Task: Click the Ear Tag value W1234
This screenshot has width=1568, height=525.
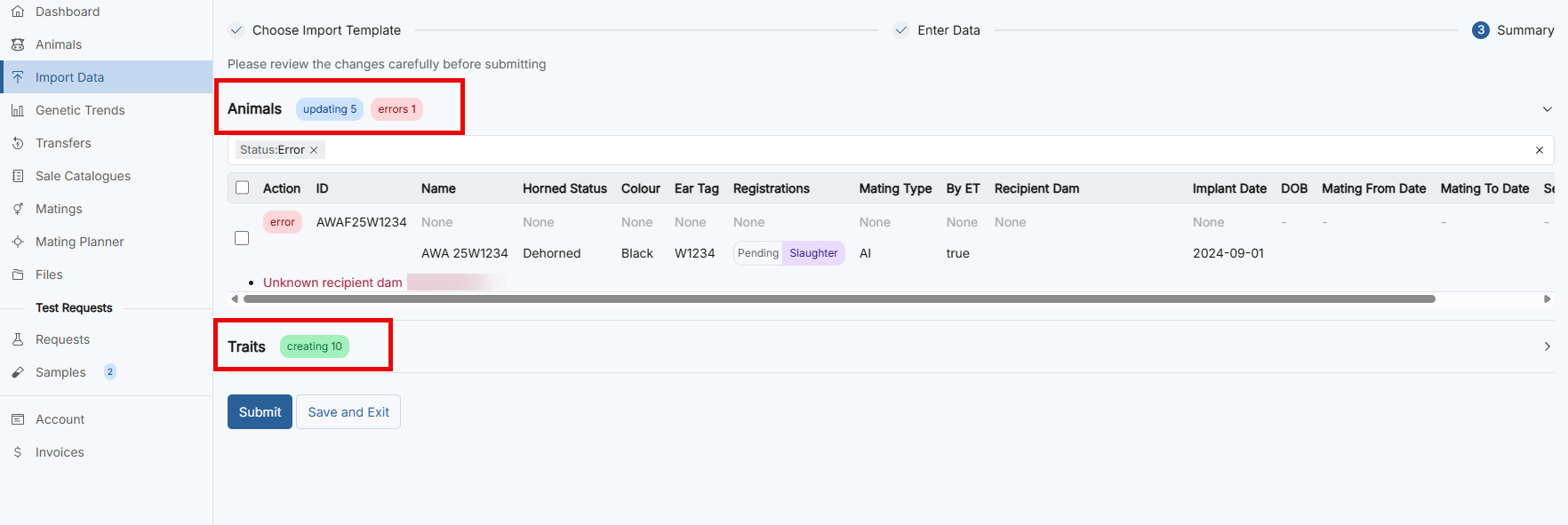Action: pos(695,253)
